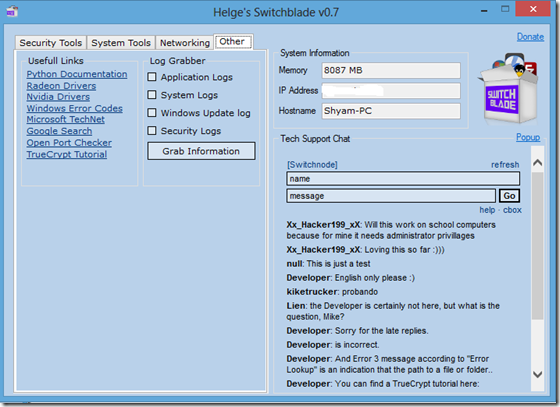Open the chat help link
The image size is (560, 407).
coord(487,210)
